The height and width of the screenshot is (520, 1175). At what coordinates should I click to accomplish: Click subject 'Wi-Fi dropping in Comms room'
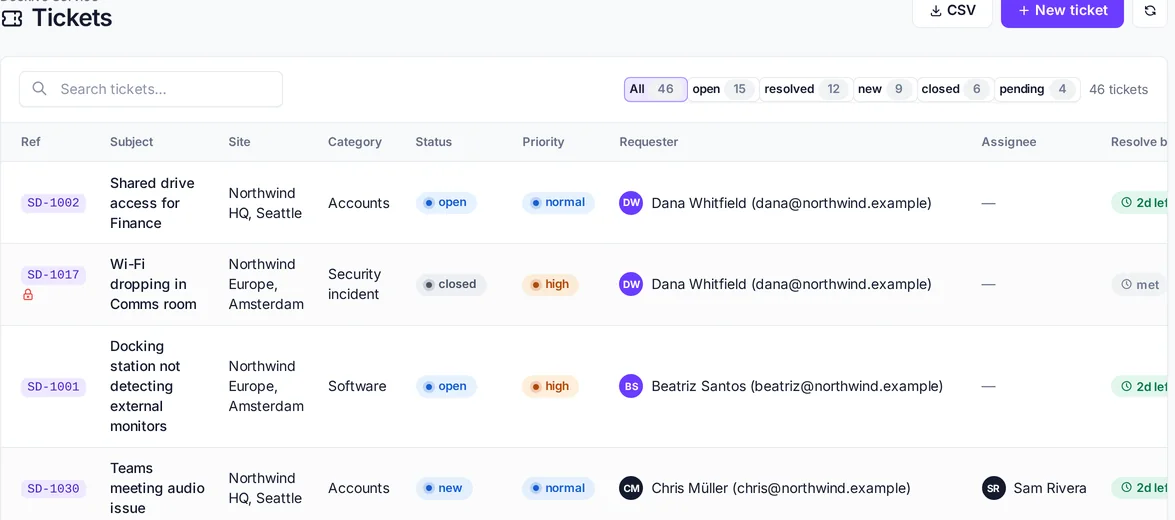154,285
